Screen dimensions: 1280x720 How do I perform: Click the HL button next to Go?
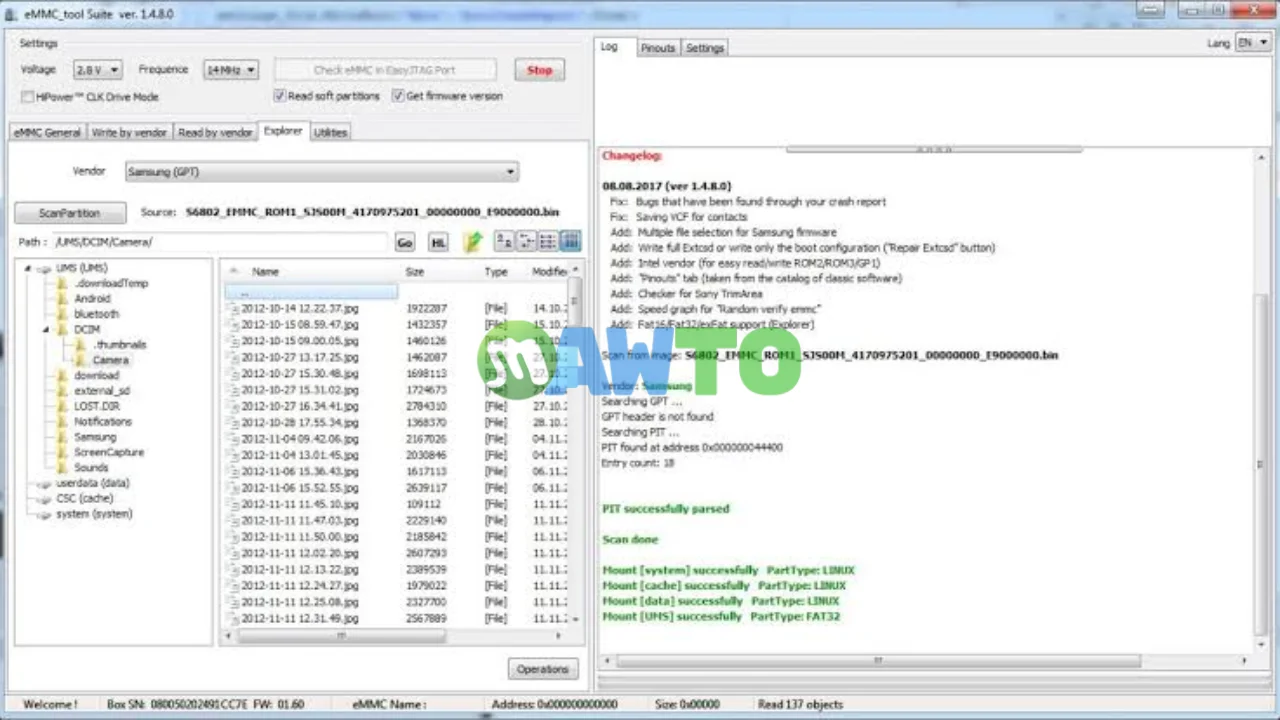pyautogui.click(x=438, y=242)
